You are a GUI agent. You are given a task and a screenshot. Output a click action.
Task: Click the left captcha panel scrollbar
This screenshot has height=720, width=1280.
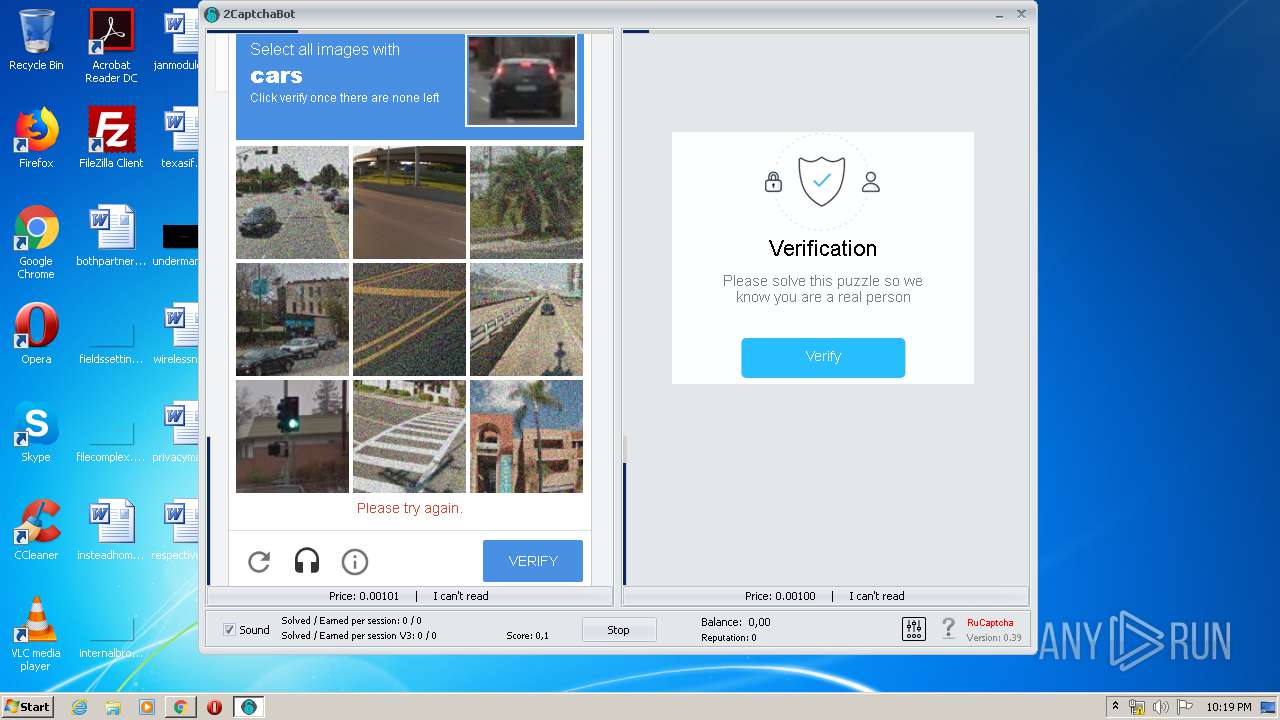point(209,510)
